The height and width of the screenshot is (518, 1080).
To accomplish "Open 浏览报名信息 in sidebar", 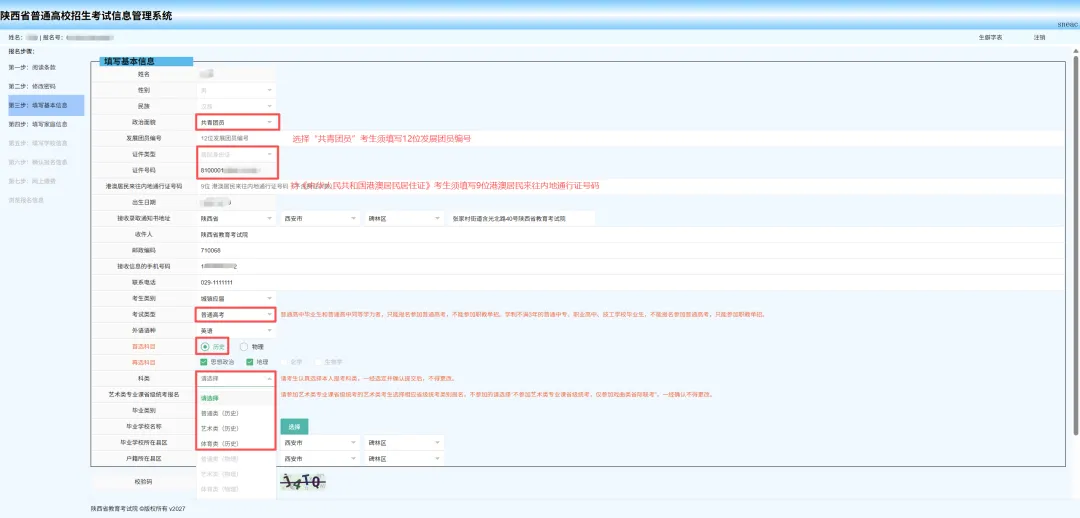I will coord(26,200).
